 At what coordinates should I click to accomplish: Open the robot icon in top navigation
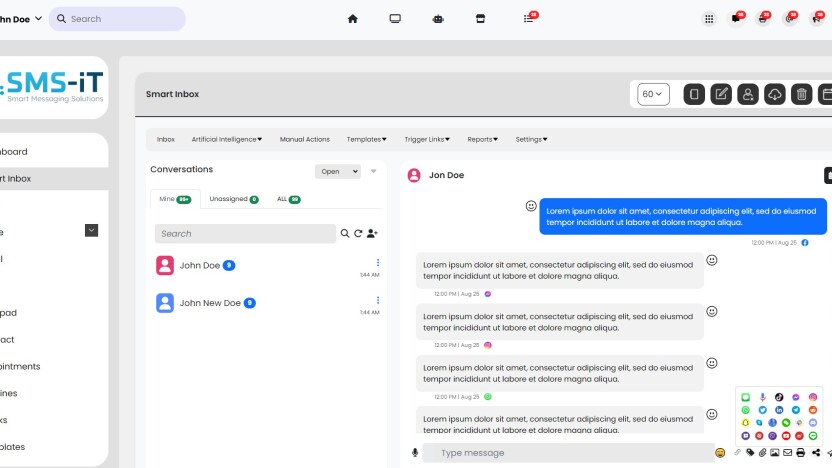(x=438, y=19)
